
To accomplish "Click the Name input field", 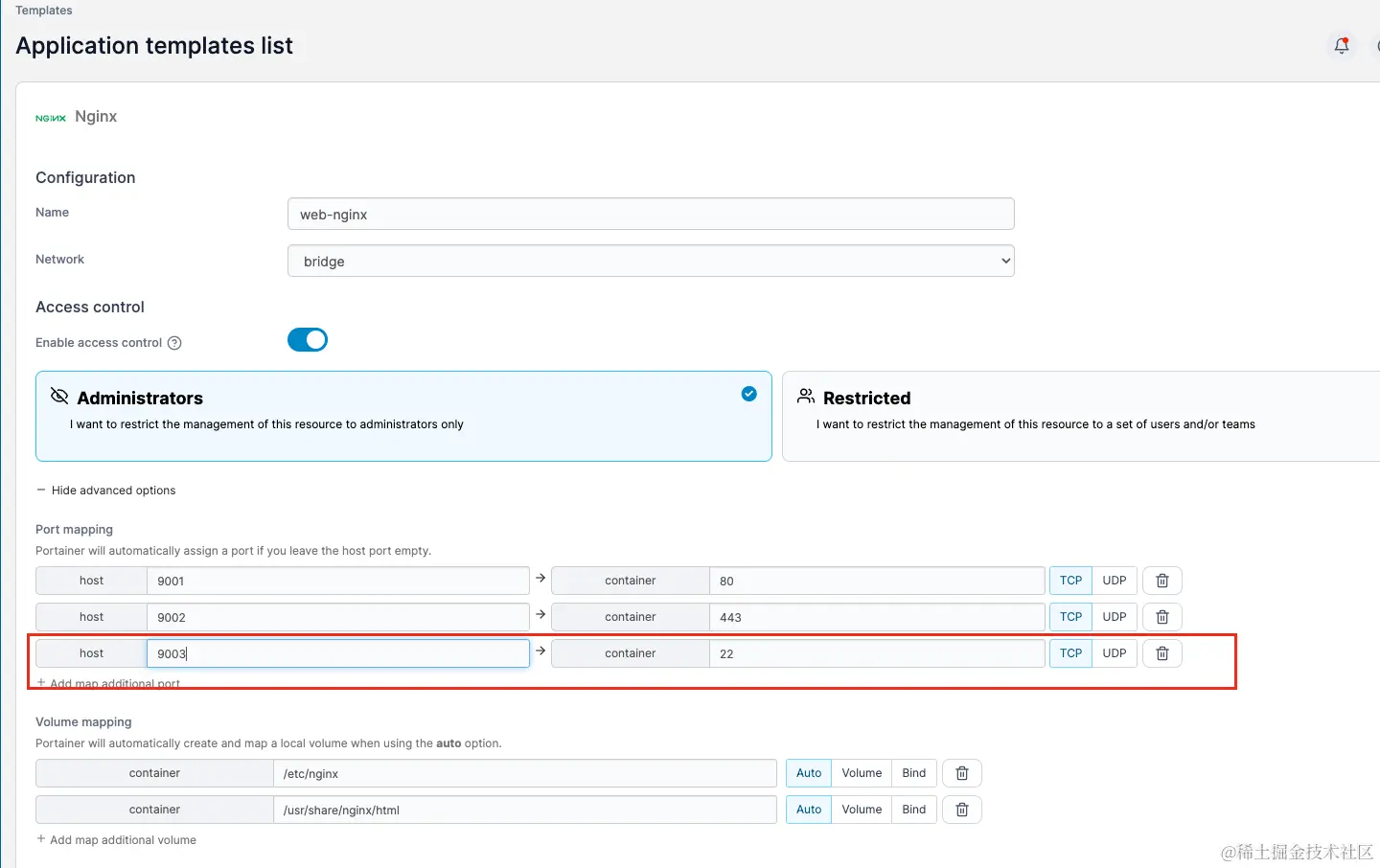I will [651, 215].
